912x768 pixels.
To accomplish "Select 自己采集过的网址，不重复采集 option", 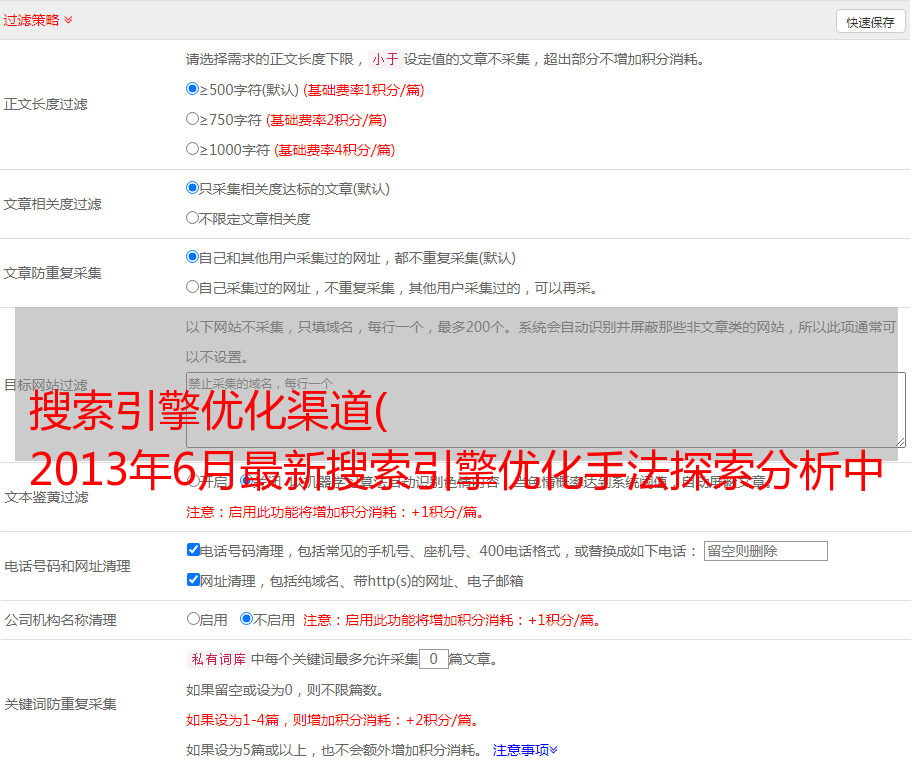I will (x=192, y=286).
